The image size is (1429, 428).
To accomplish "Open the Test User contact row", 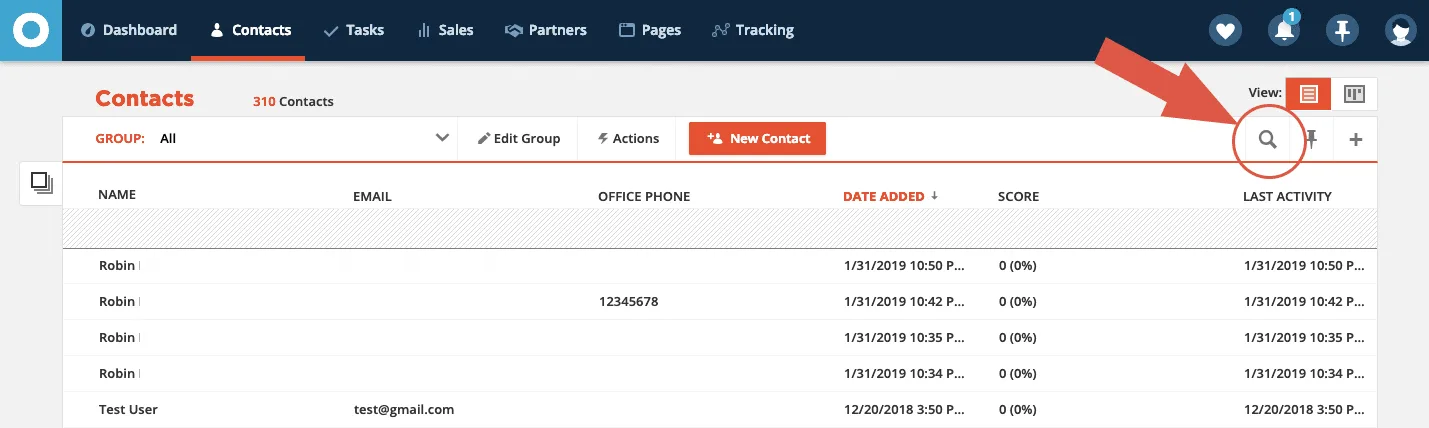I will [x=128, y=409].
